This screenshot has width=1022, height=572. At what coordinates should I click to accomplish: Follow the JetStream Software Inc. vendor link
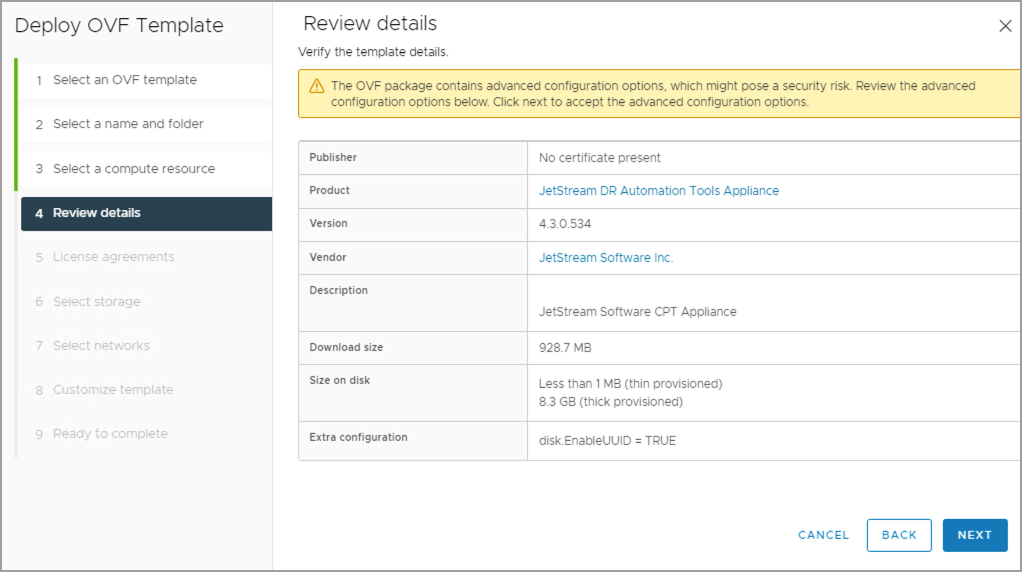[606, 258]
